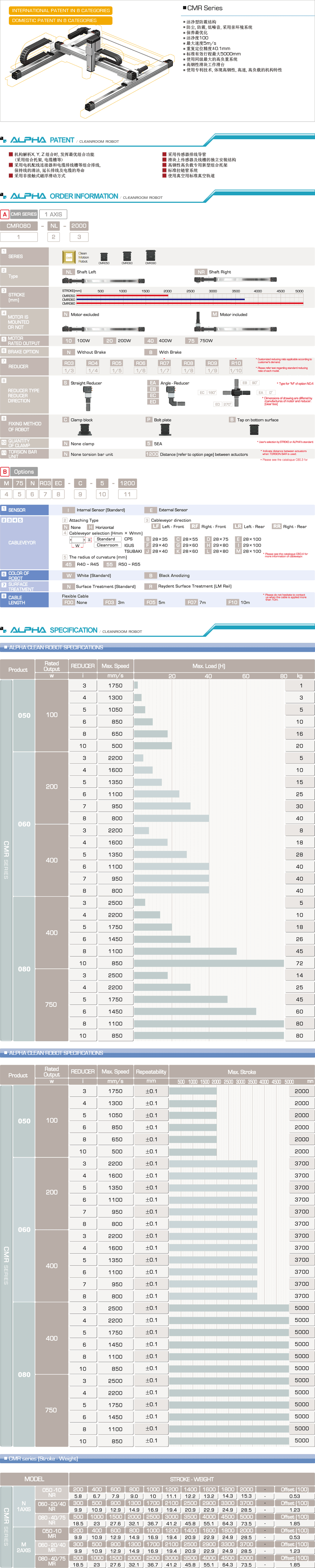This screenshot has width=315, height=1568.
Task: Click the 1200 torsion bar code box
Action: [x=127, y=483]
